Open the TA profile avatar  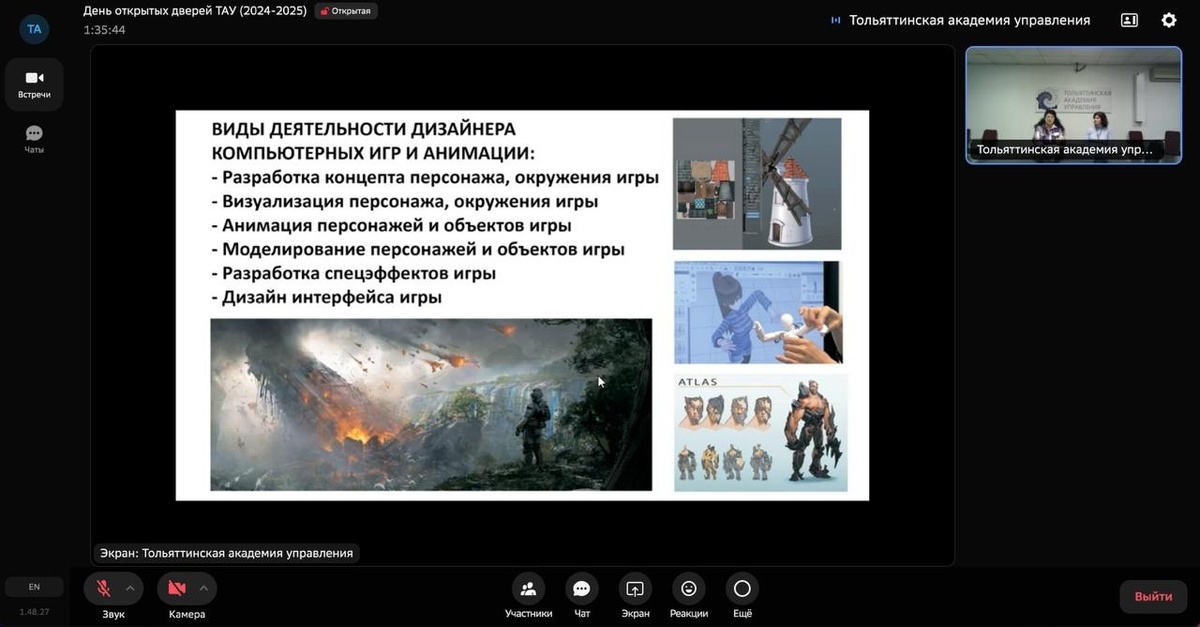tap(34, 29)
